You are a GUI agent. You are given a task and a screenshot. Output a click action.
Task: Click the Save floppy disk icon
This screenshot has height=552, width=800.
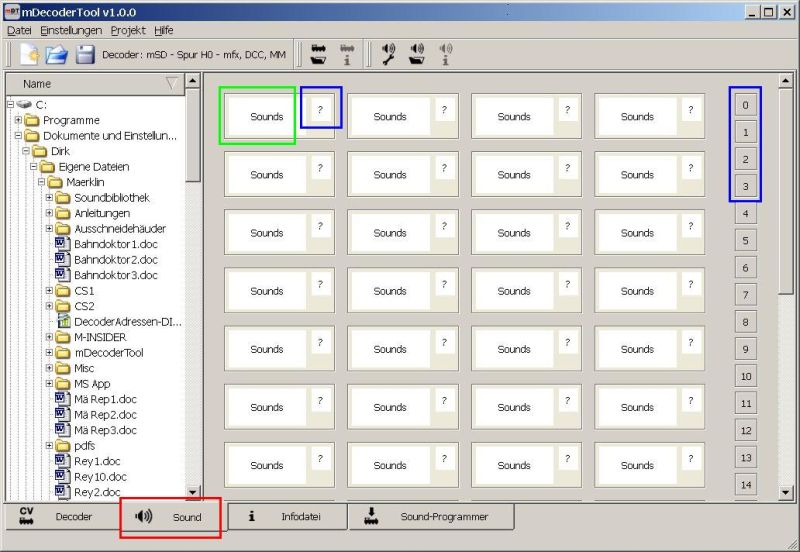click(x=85, y=54)
